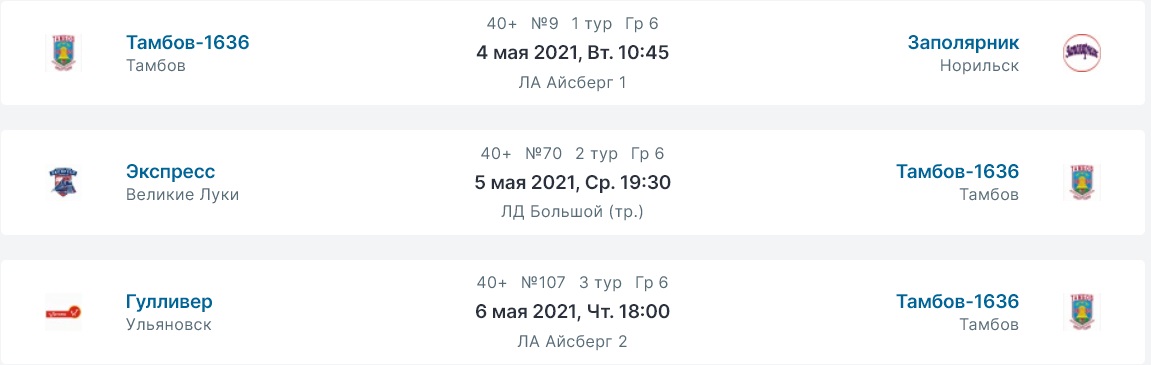
Task: Open Тамбов-1636 link in first match
Action: (x=188, y=43)
